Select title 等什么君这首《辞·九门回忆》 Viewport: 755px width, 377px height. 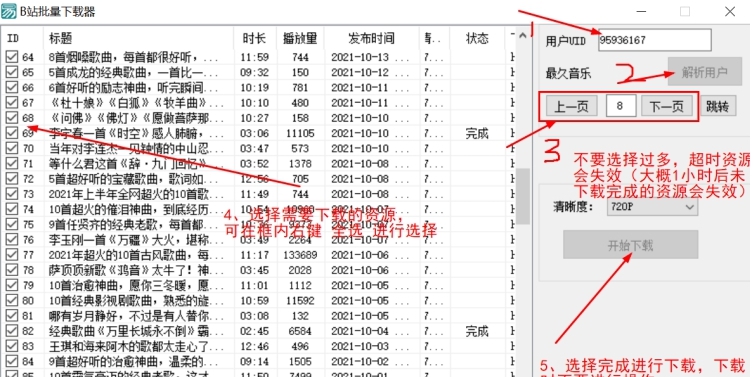129,164
